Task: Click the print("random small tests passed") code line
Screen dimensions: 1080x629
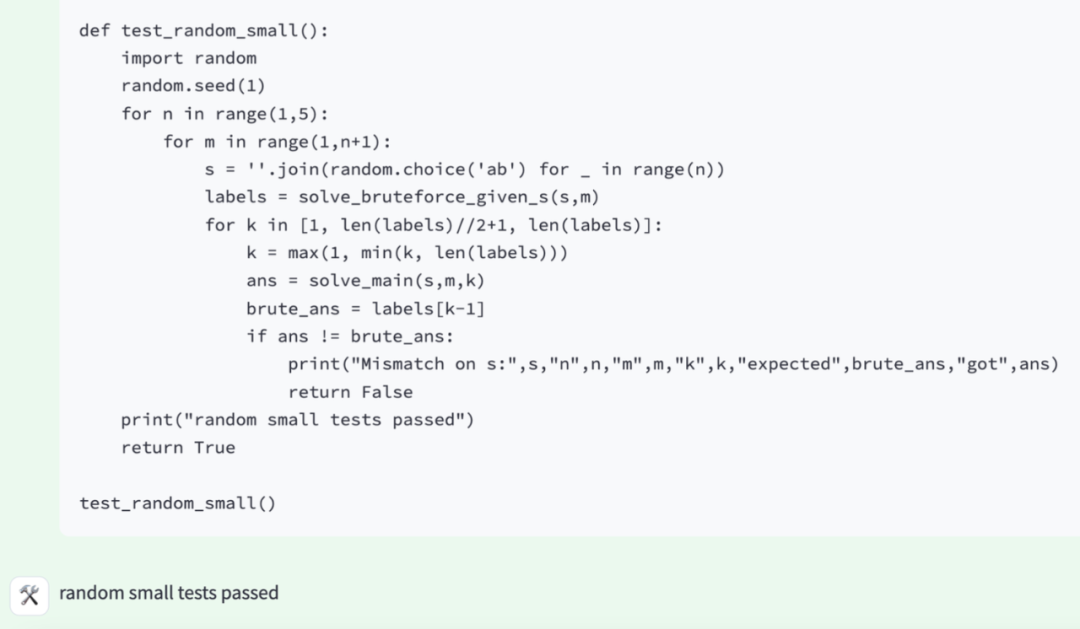Action: click(298, 420)
